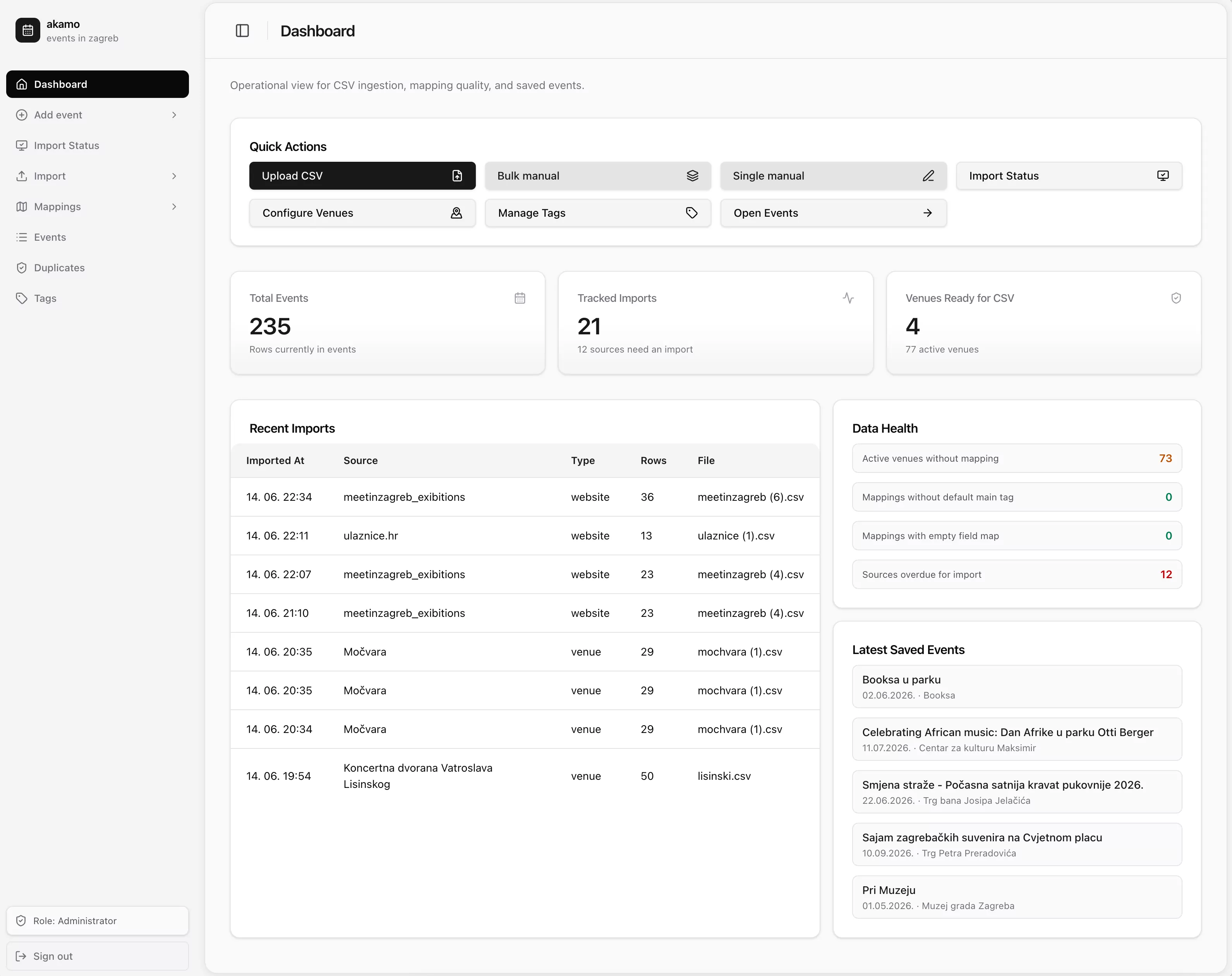
Task: Click the sign-out arrow icon
Action: point(21,956)
